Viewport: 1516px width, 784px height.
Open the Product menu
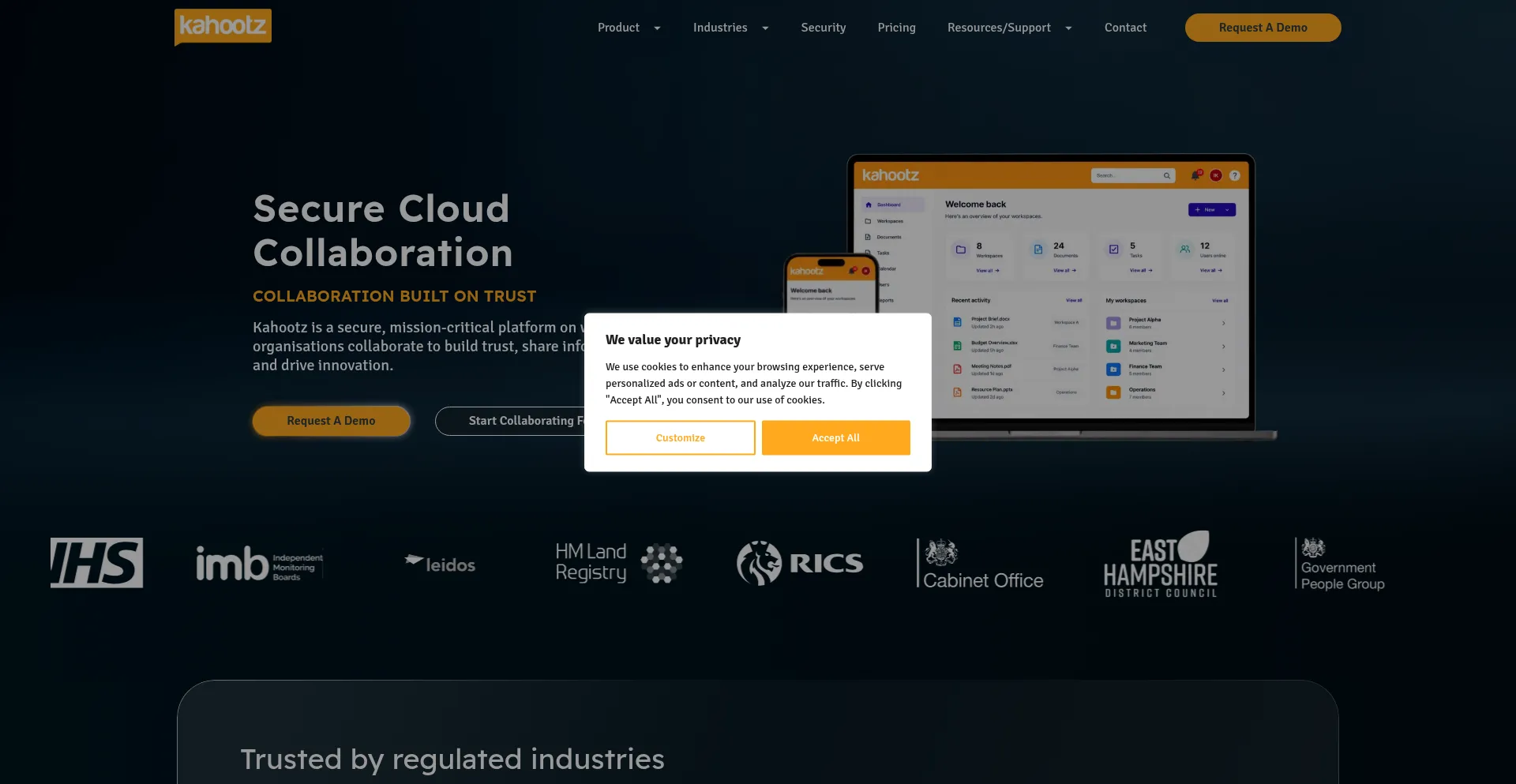618,28
